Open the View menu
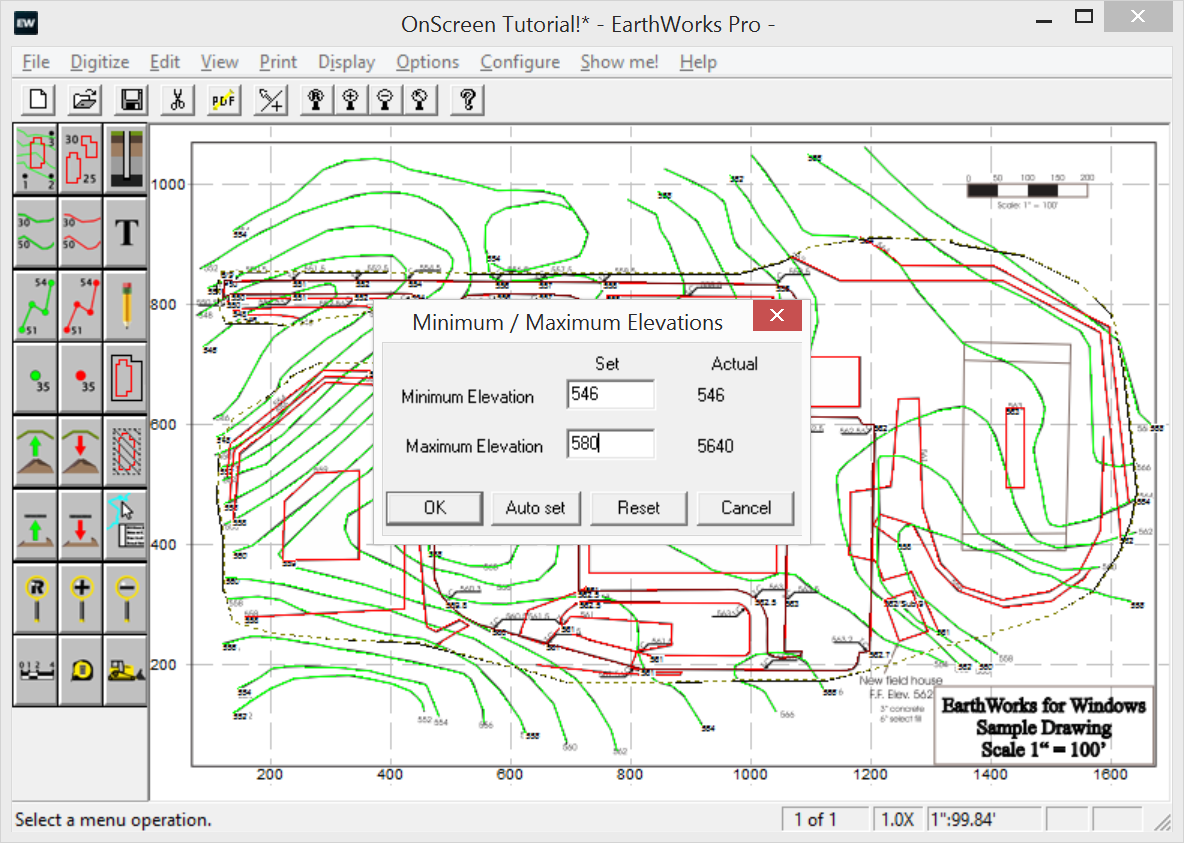Screen dimensions: 1184x843 (220, 62)
